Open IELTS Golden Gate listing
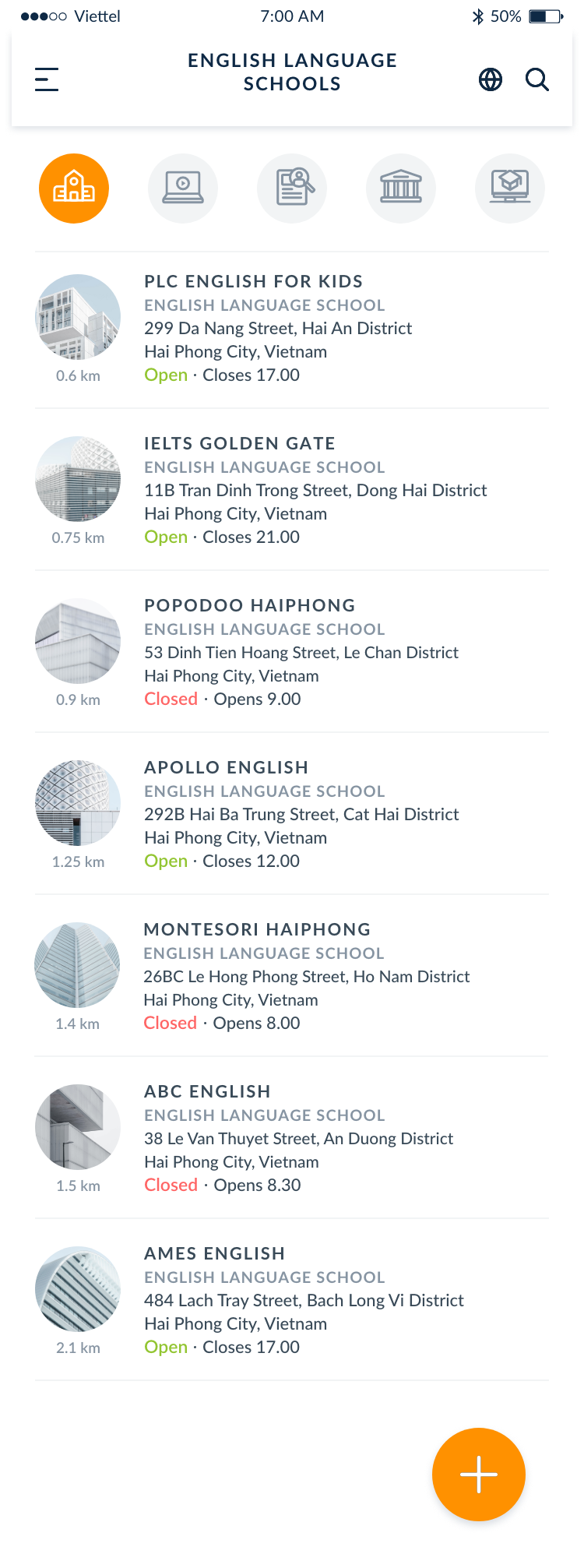Screen dimensions: 584x1568 click(x=240, y=444)
